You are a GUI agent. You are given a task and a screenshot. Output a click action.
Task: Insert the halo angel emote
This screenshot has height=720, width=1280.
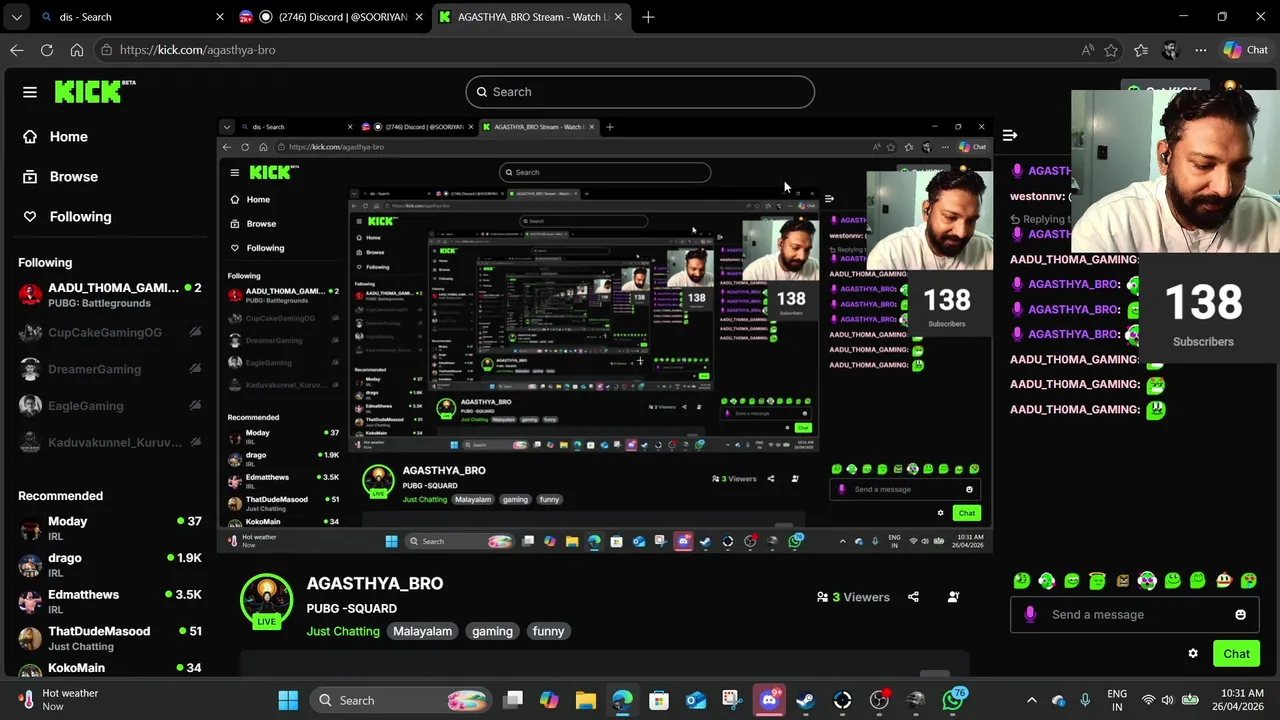[1097, 581]
